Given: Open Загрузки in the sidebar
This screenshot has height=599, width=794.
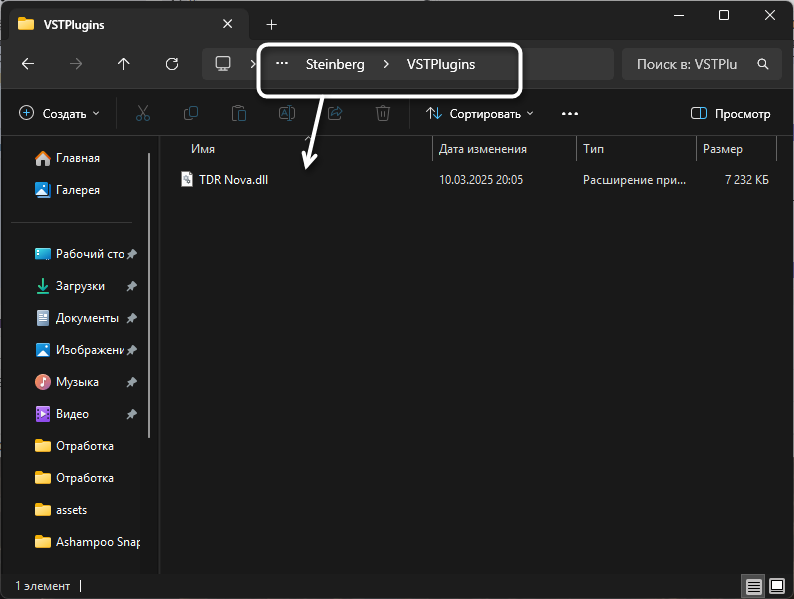Looking at the screenshot, I should (80, 286).
